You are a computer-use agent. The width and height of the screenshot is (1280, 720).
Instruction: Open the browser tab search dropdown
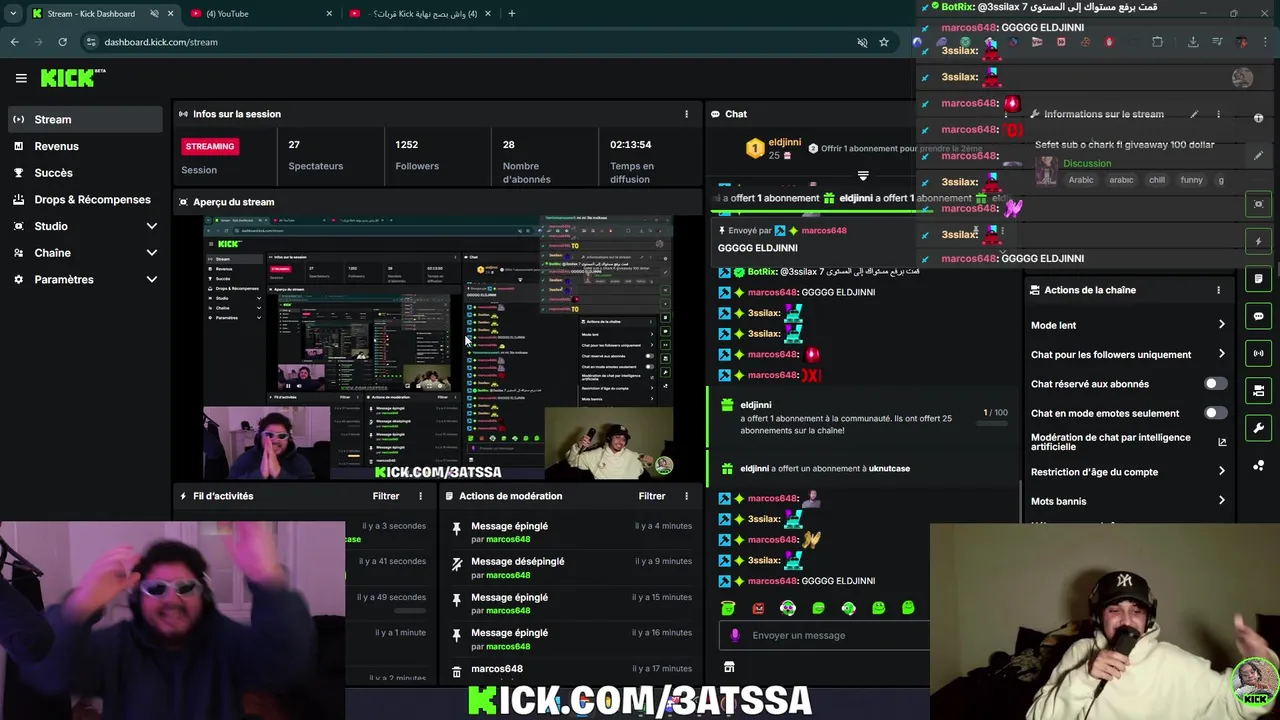click(13, 14)
